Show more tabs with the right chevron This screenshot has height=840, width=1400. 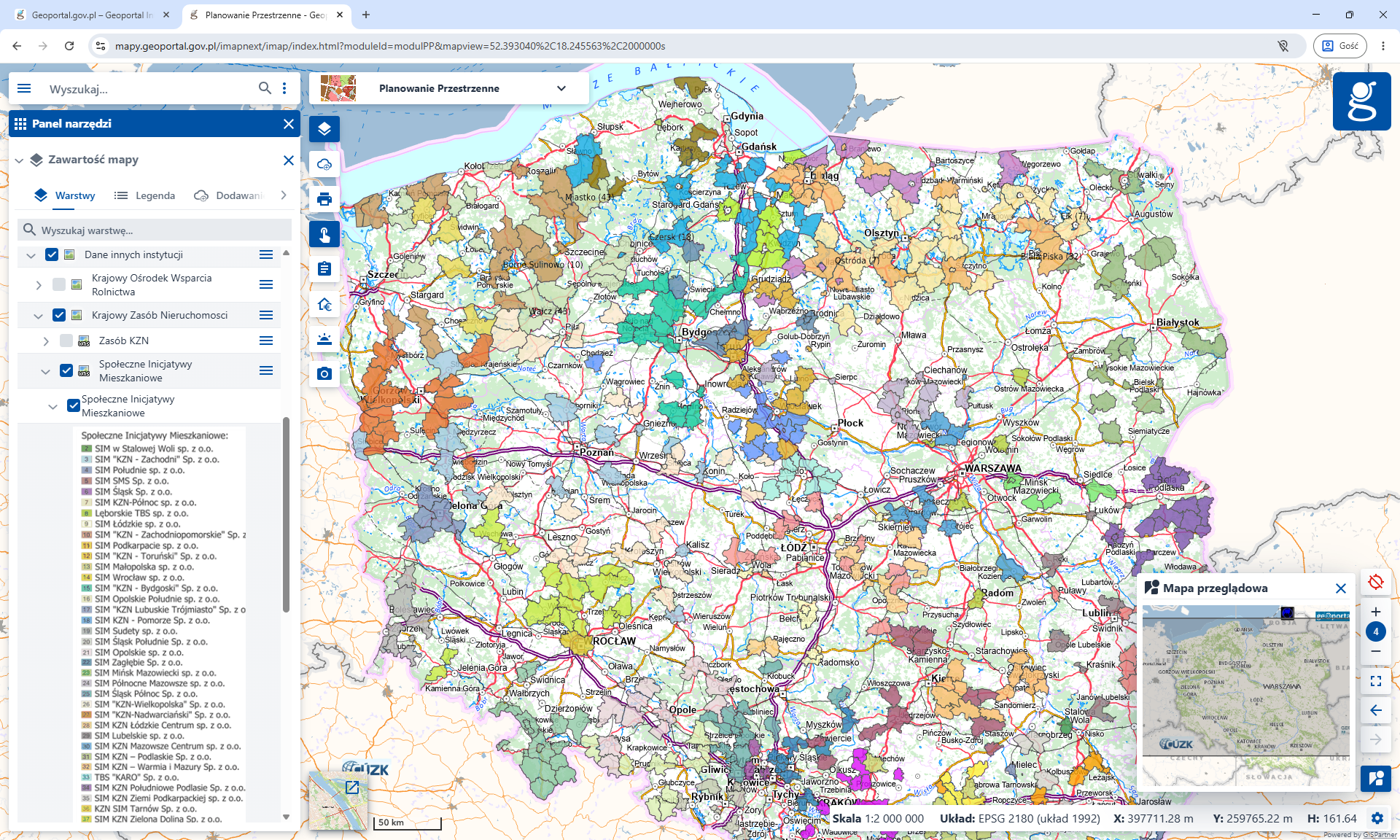coord(284,195)
